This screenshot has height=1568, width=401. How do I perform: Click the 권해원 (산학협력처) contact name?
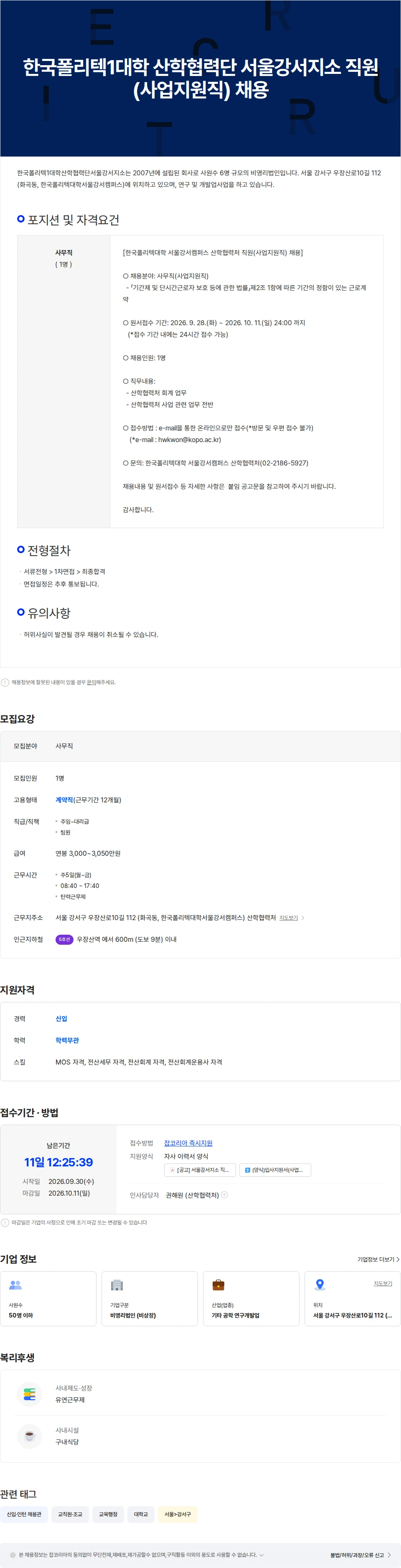[192, 1195]
